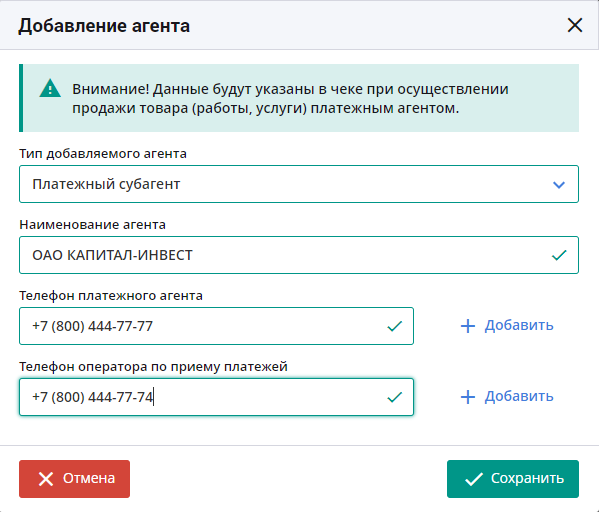This screenshot has height=512, width=599.
Task: Save the agent with Сохранить button
Action: click(513, 479)
